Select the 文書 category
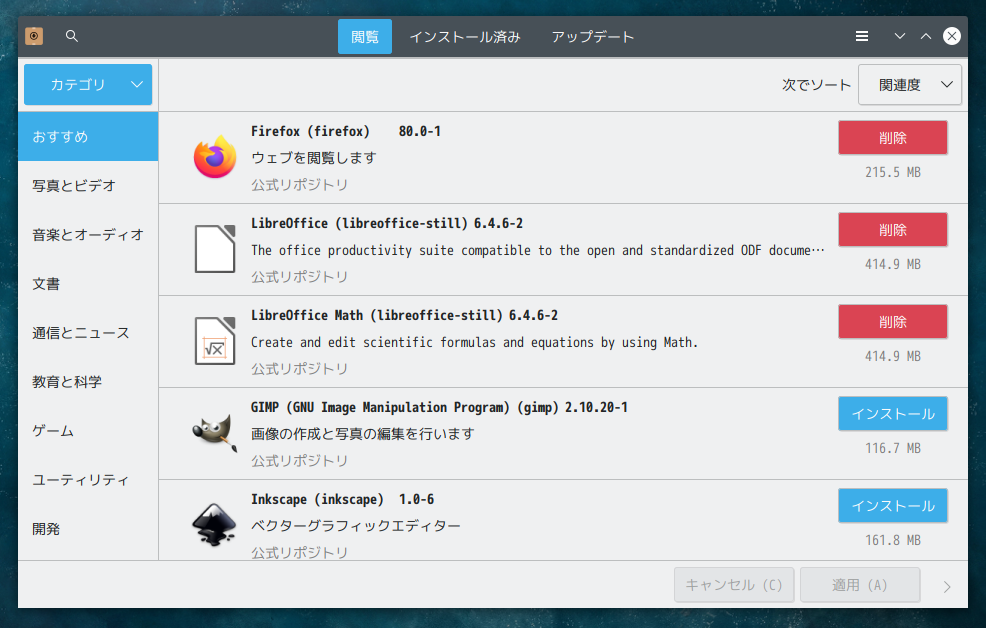 coord(88,284)
